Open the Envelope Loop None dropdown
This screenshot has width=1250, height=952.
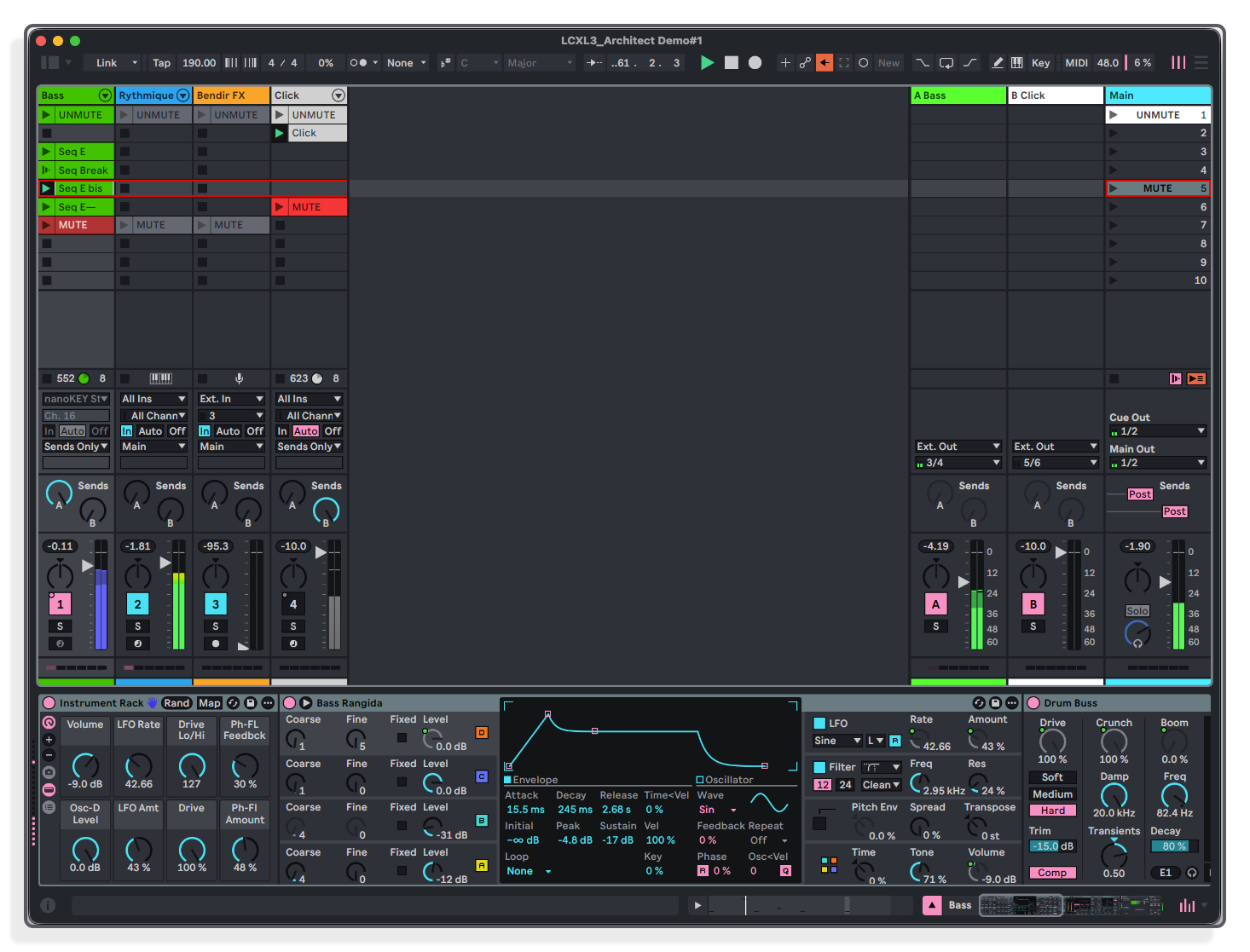(x=529, y=871)
